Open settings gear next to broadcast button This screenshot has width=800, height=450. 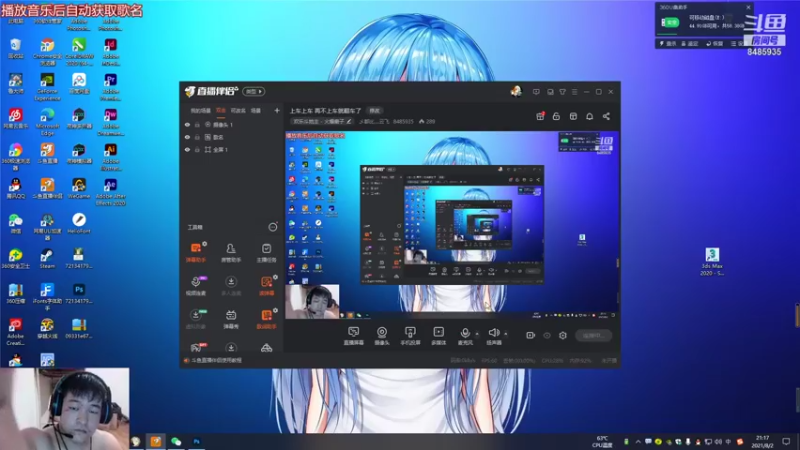point(563,335)
